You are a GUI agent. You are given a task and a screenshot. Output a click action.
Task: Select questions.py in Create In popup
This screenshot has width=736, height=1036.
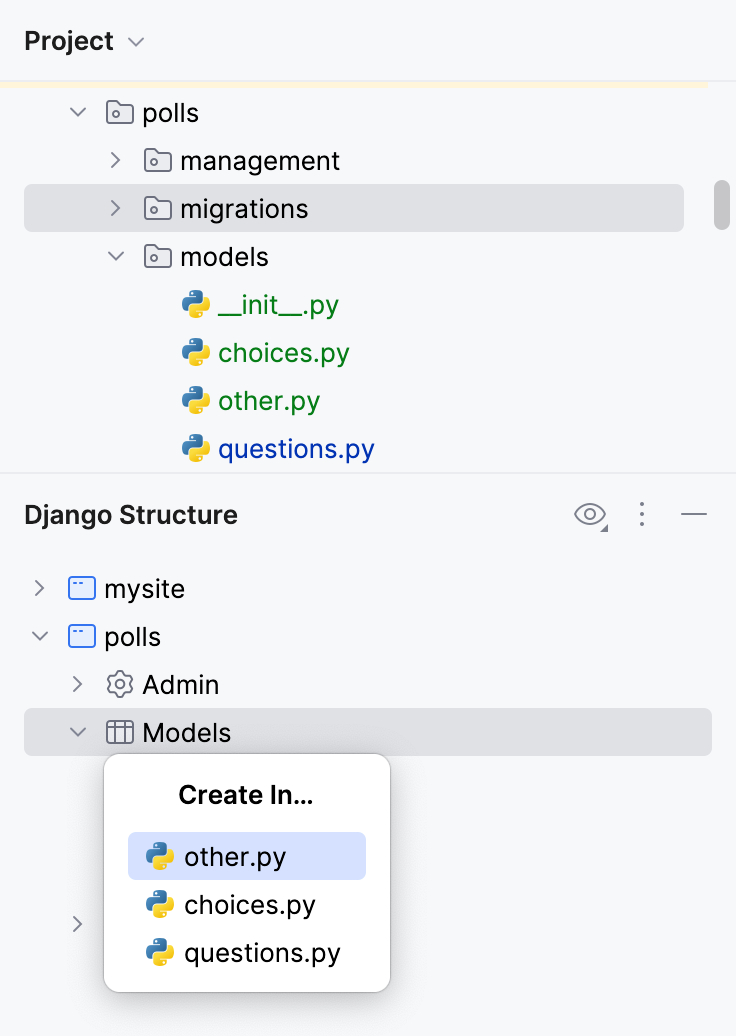pyautogui.click(x=261, y=953)
